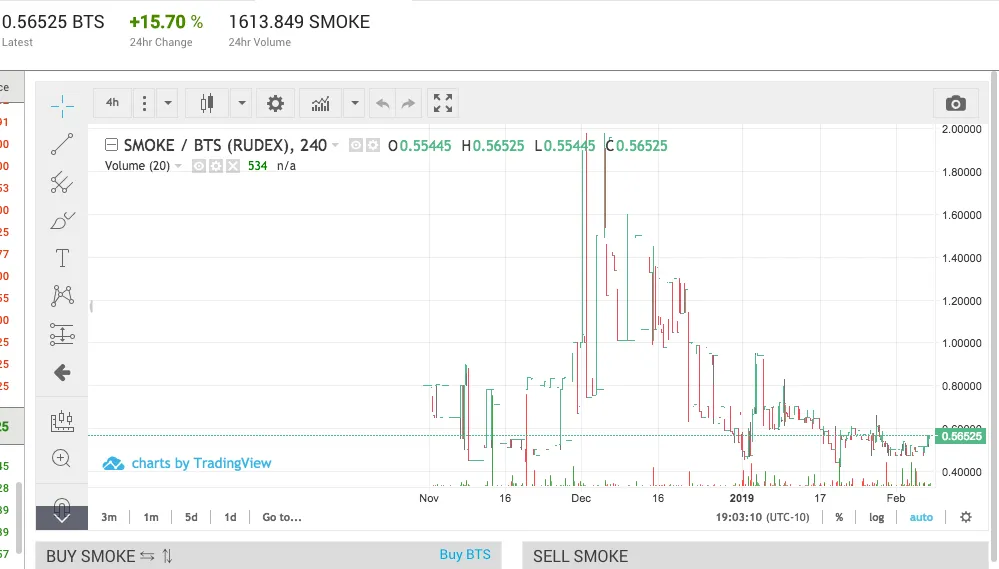Toggle visibility eye of Volume (20) indicator

(x=199, y=166)
